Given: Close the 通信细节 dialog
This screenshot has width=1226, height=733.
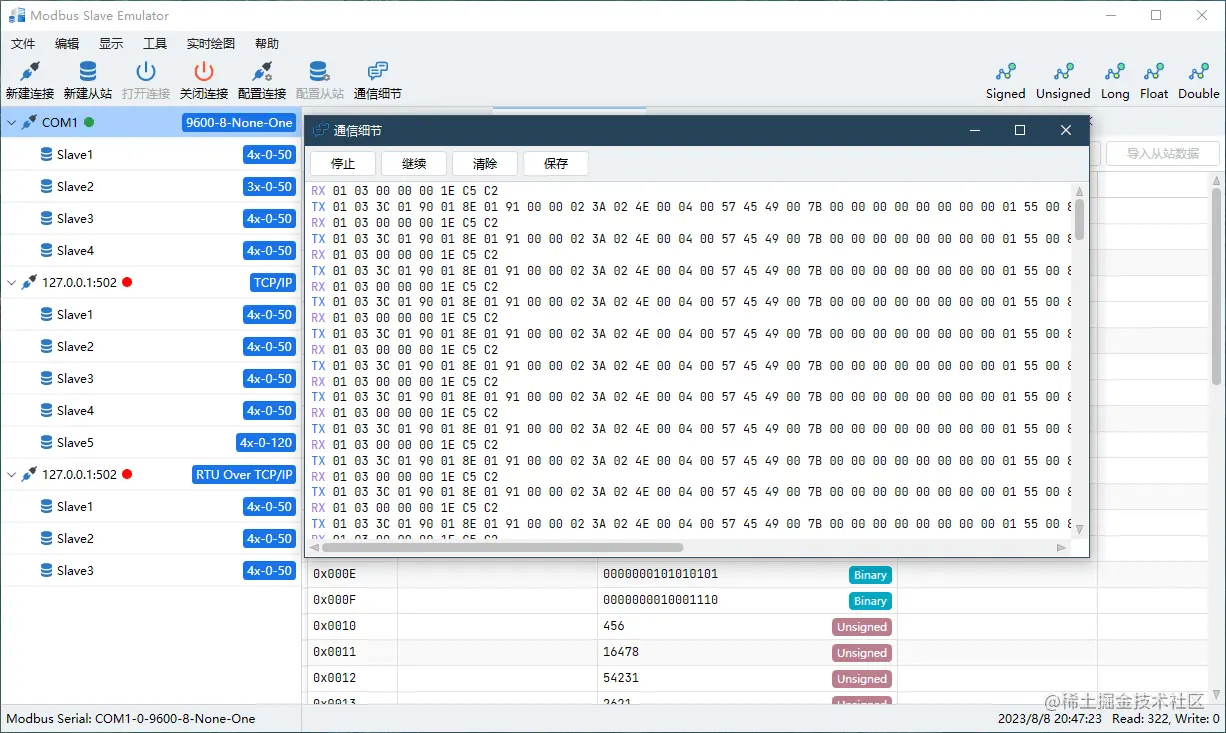Looking at the screenshot, I should click(x=1066, y=130).
